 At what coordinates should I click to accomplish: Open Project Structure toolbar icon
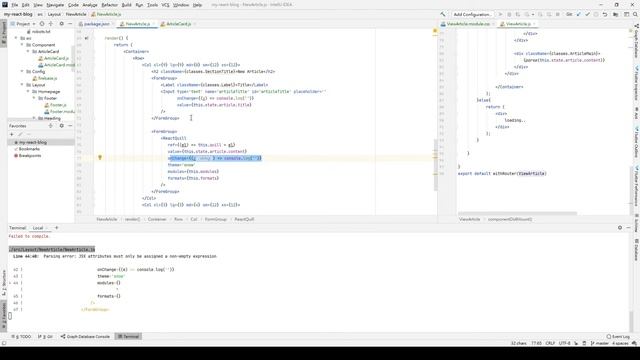pyautogui.click(x=616, y=14)
